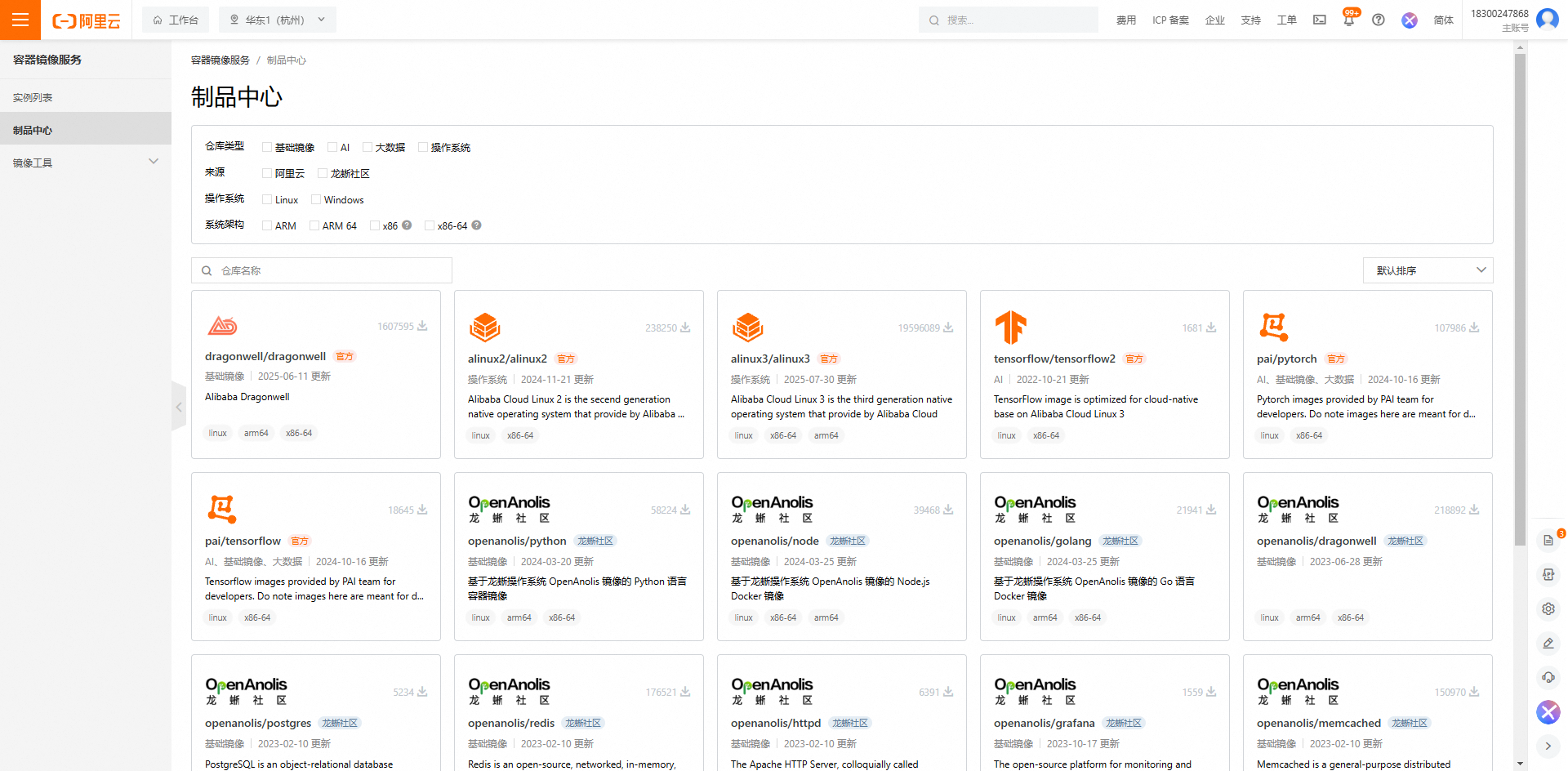Click the pai/pytorch PAI logo
Viewport: 1568px width, 771px height.
[1273, 327]
